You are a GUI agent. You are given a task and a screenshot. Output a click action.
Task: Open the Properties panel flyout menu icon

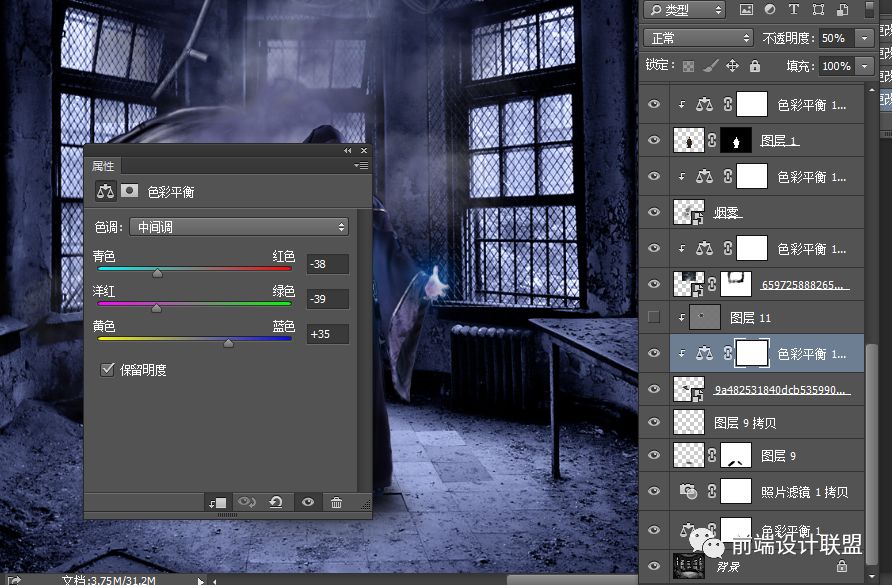[361, 166]
